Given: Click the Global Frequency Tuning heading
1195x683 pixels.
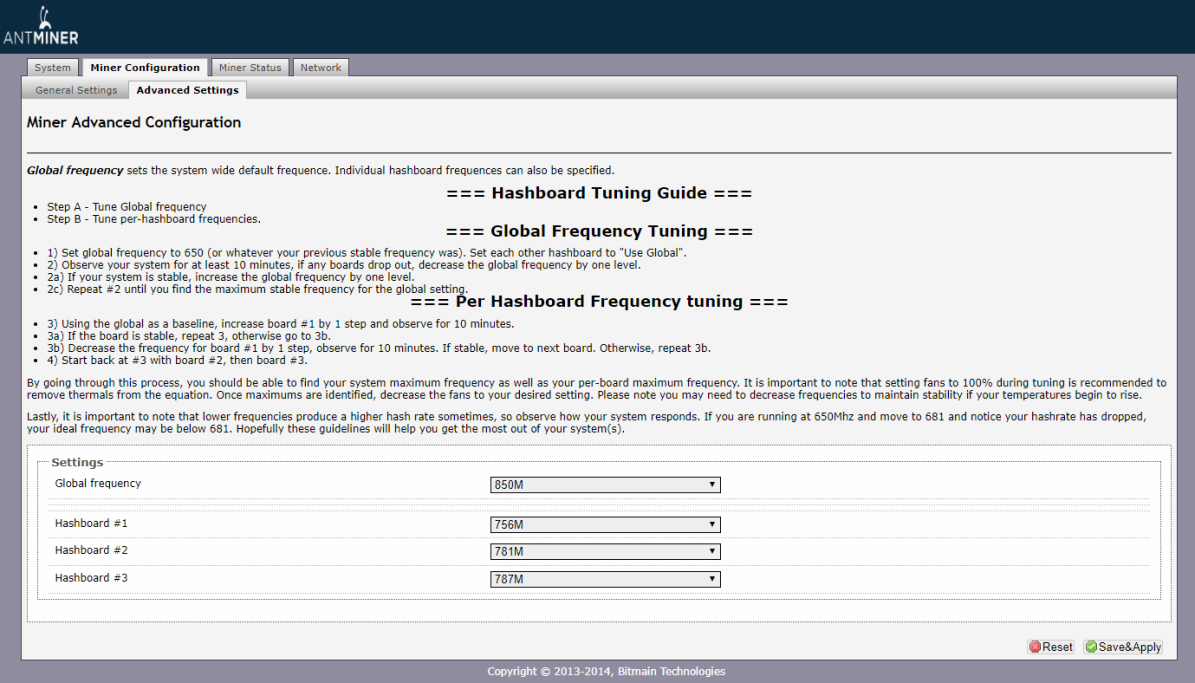Looking at the screenshot, I should pos(599,231).
